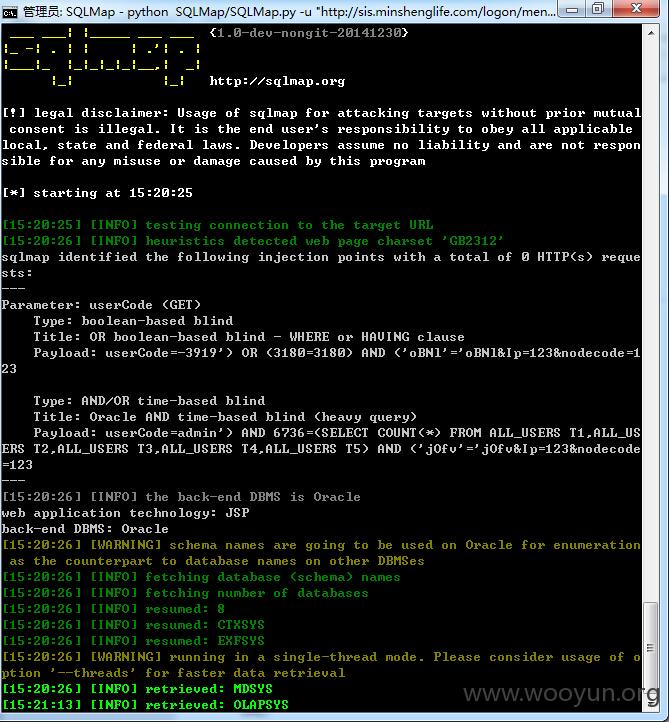Click the payload line with userCode=-3919
The width and height of the screenshot is (669, 722).
[x=321, y=361]
